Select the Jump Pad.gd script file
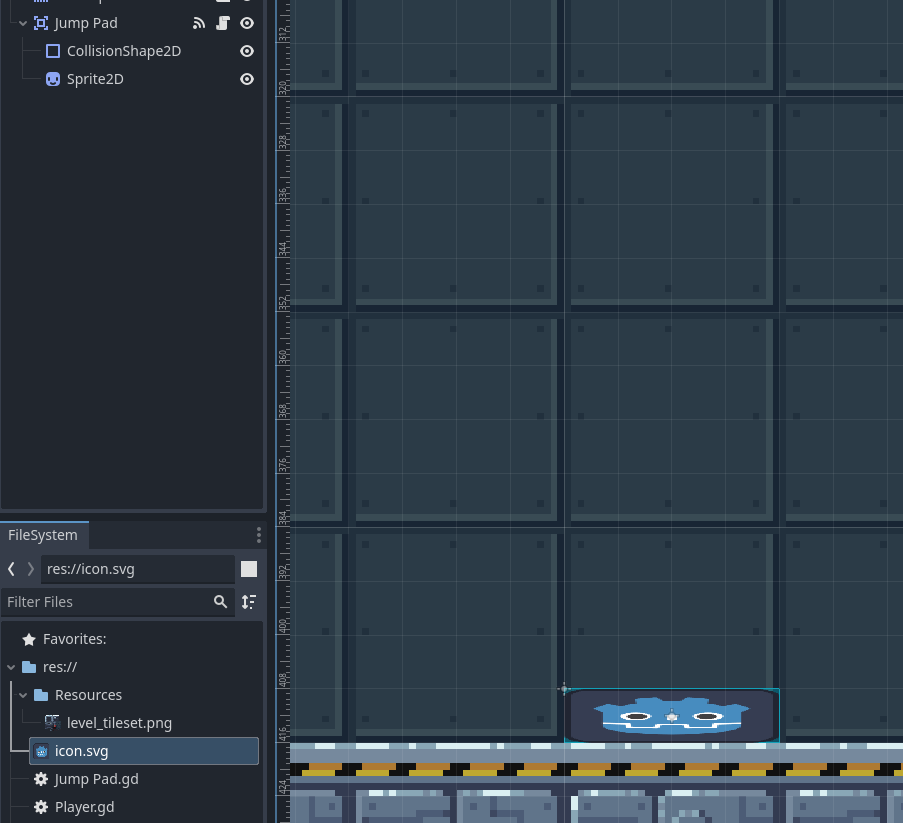The image size is (903, 823). click(x=97, y=779)
